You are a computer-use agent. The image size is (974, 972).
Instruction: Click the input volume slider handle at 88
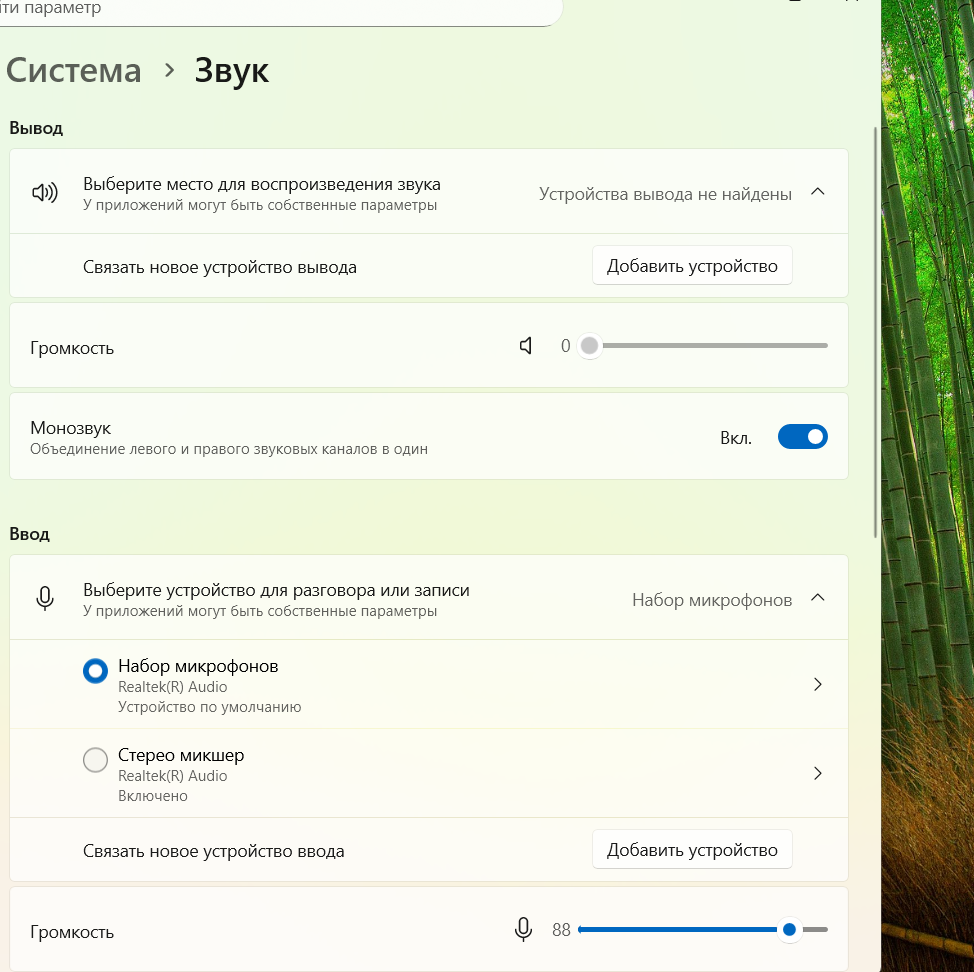click(790, 930)
